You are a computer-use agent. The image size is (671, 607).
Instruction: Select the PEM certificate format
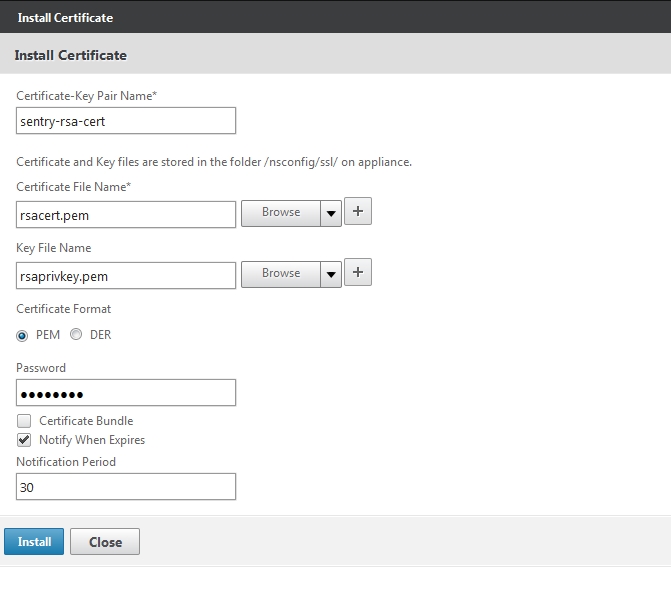pos(23,335)
